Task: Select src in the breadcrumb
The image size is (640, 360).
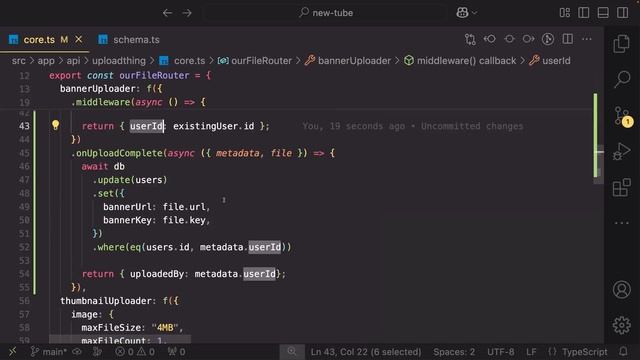Action: click(x=18, y=61)
